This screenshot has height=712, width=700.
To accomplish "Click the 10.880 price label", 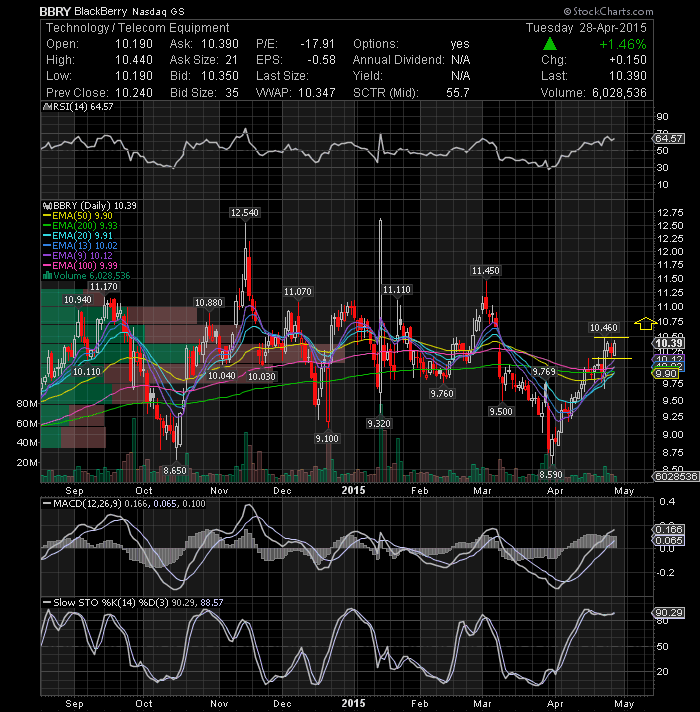I will pyautogui.click(x=209, y=302).
